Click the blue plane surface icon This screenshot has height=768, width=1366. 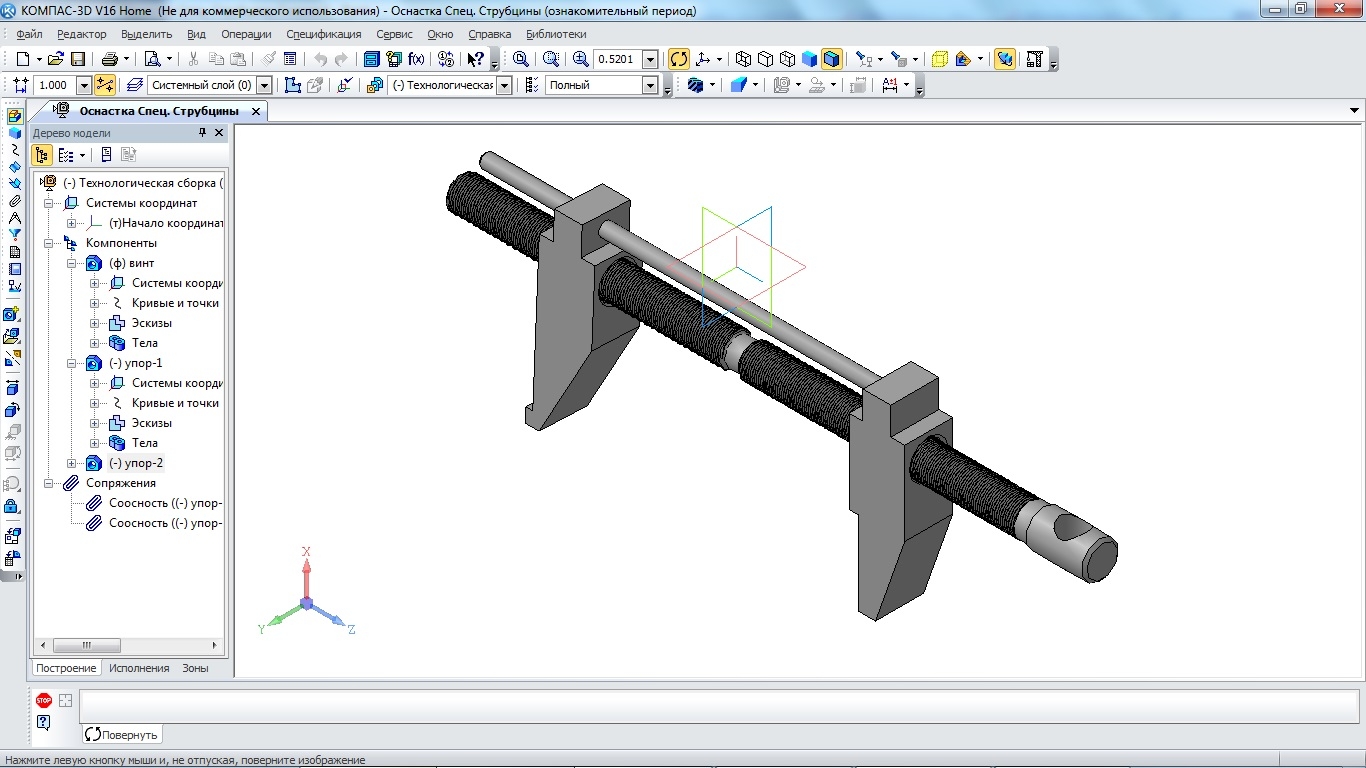pos(739,85)
